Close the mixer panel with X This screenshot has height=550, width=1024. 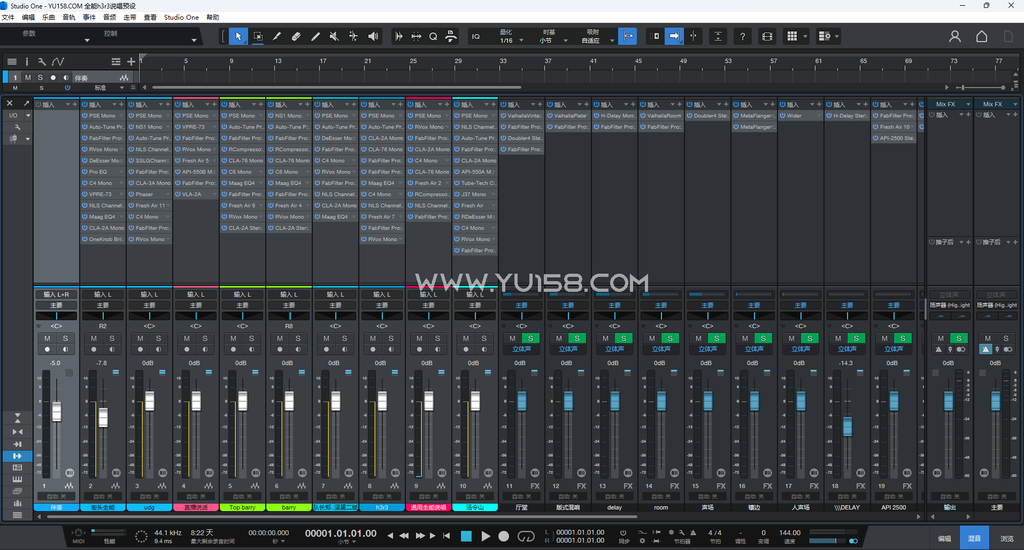(x=10, y=103)
